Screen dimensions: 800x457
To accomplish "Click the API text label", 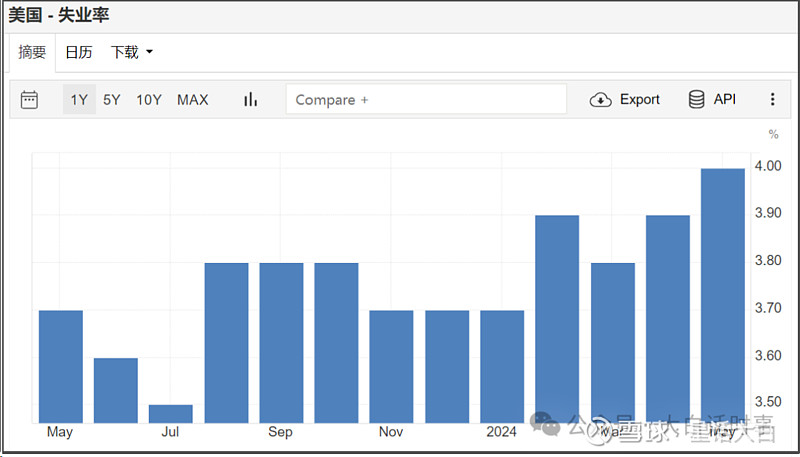I will point(725,99).
